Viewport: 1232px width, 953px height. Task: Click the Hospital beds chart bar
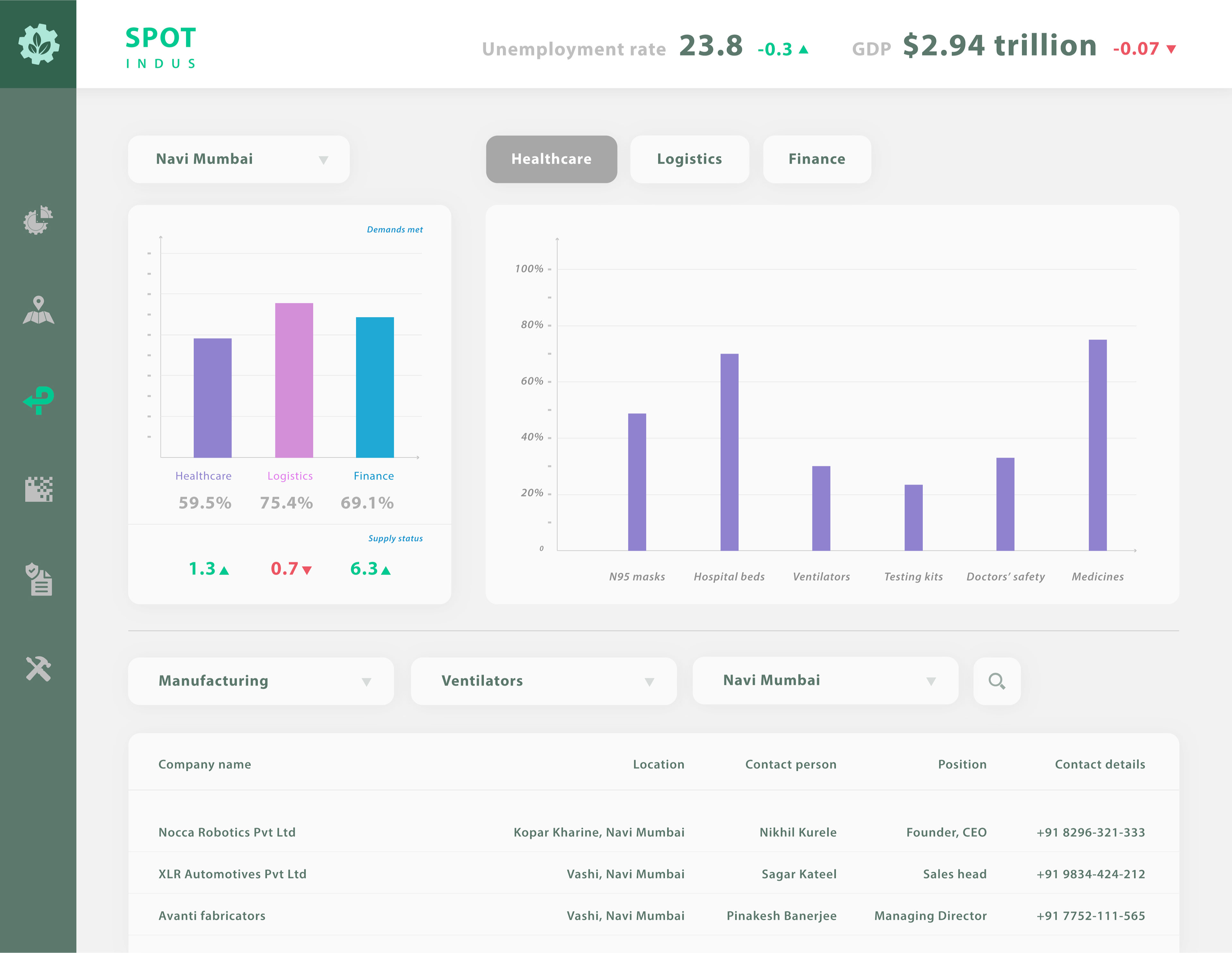[729, 451]
